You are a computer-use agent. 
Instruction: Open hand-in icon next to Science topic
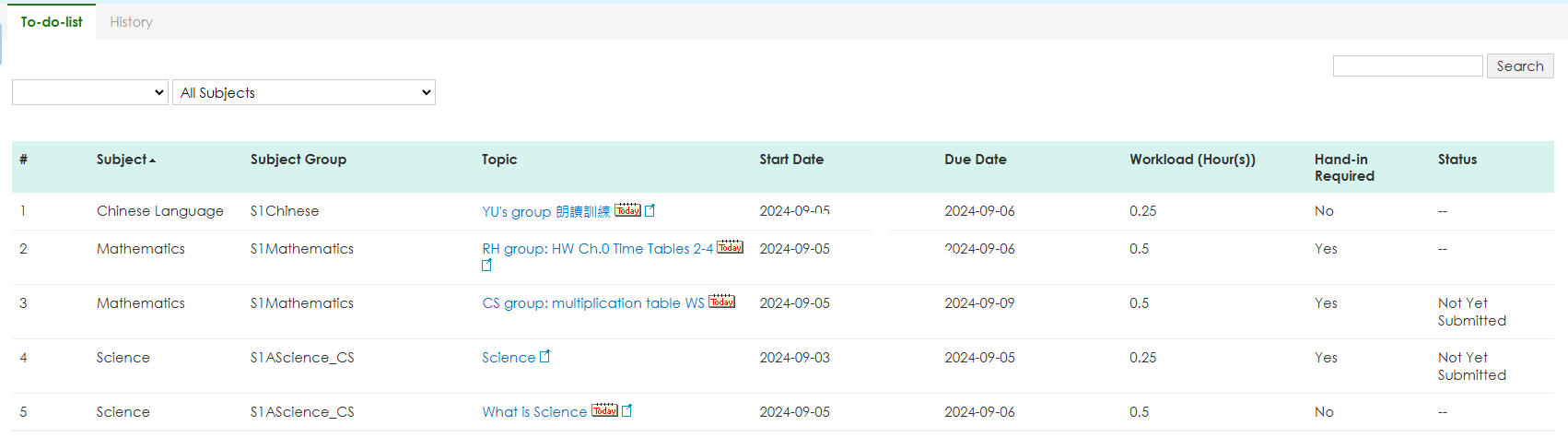click(x=544, y=356)
